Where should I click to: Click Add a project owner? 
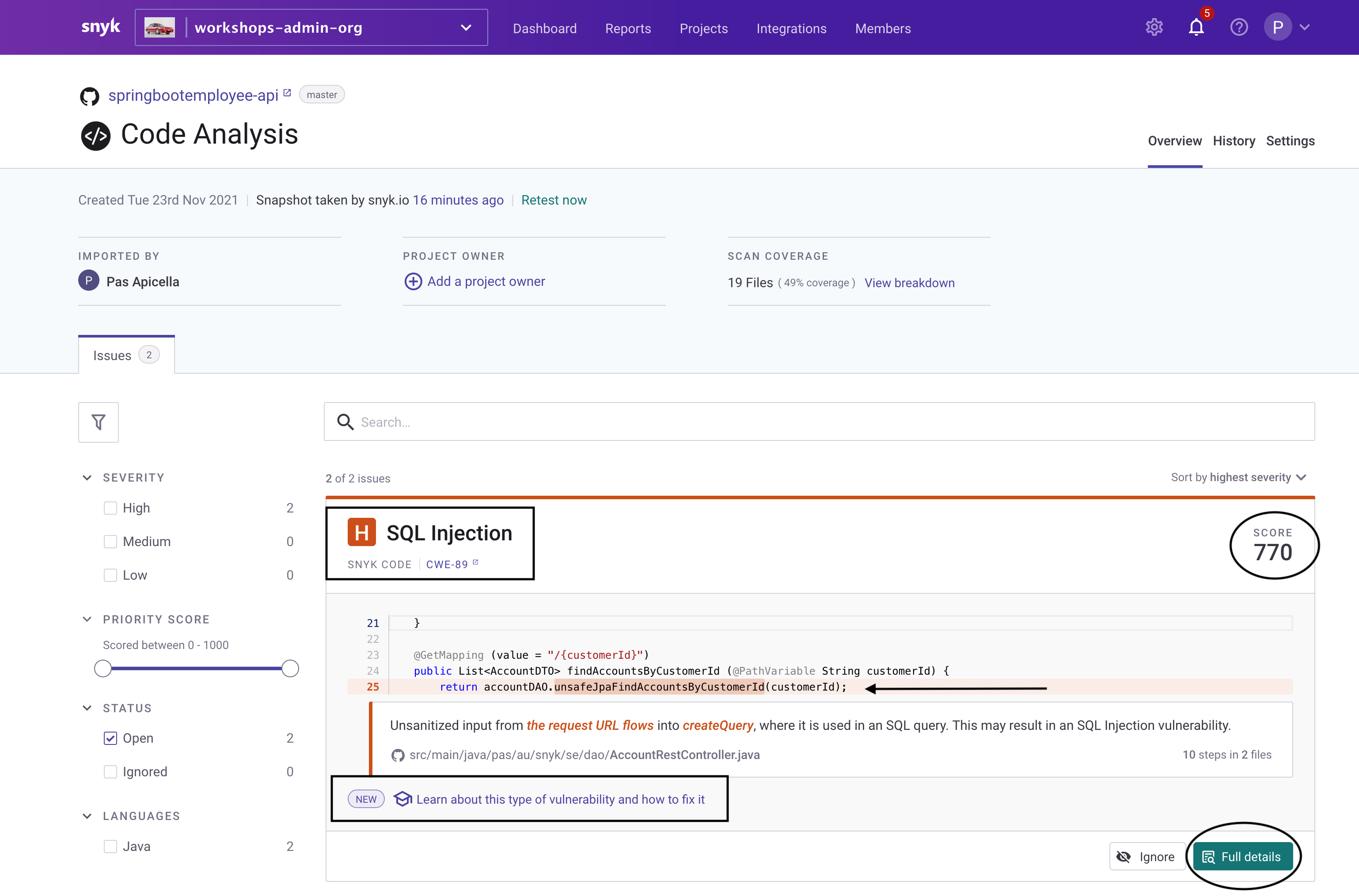coord(486,281)
